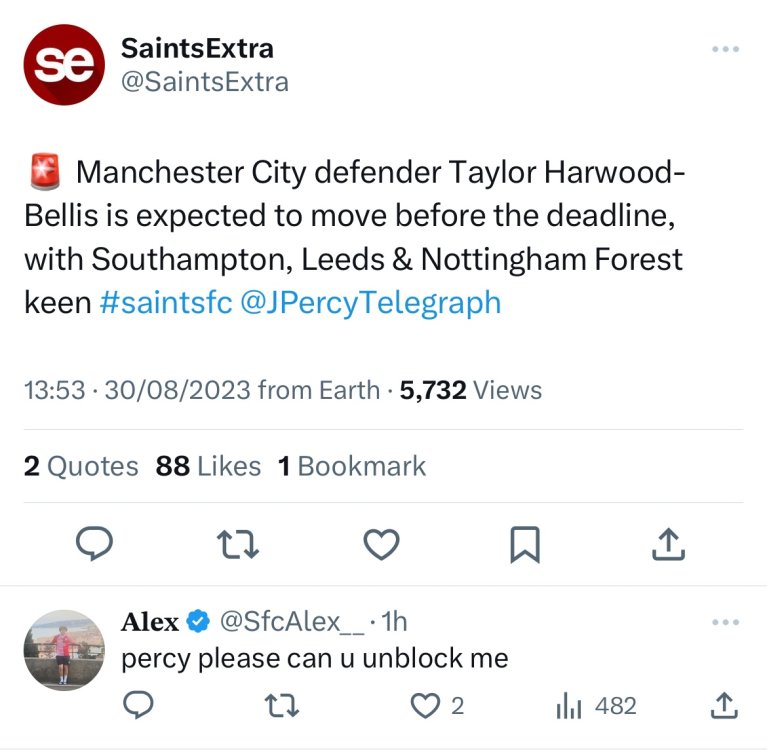The width and height of the screenshot is (767, 750).
Task: Open more options for SaintsExtra tweet
Action: (725, 49)
